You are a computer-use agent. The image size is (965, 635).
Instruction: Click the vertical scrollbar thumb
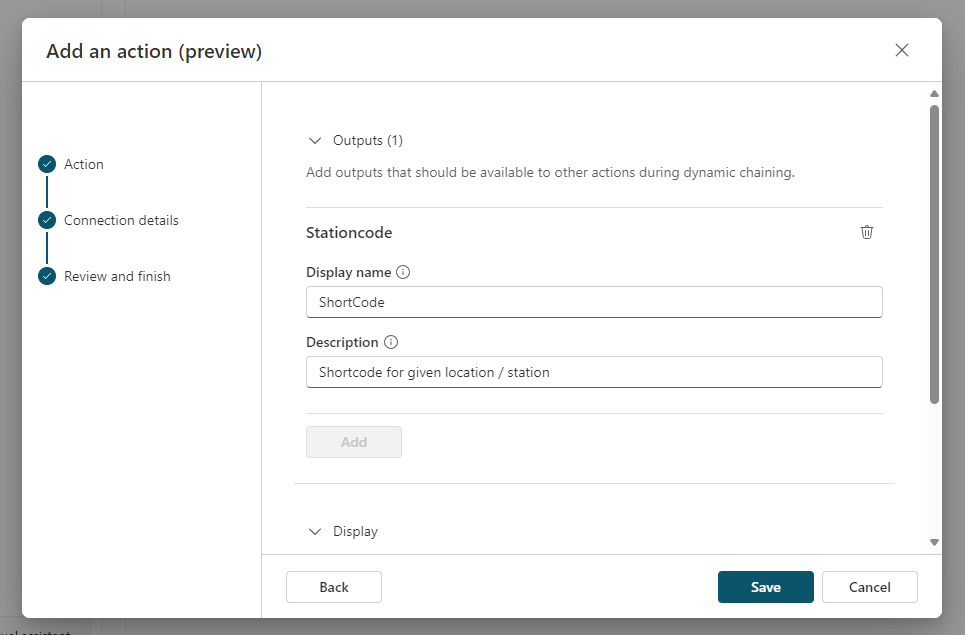(934, 250)
